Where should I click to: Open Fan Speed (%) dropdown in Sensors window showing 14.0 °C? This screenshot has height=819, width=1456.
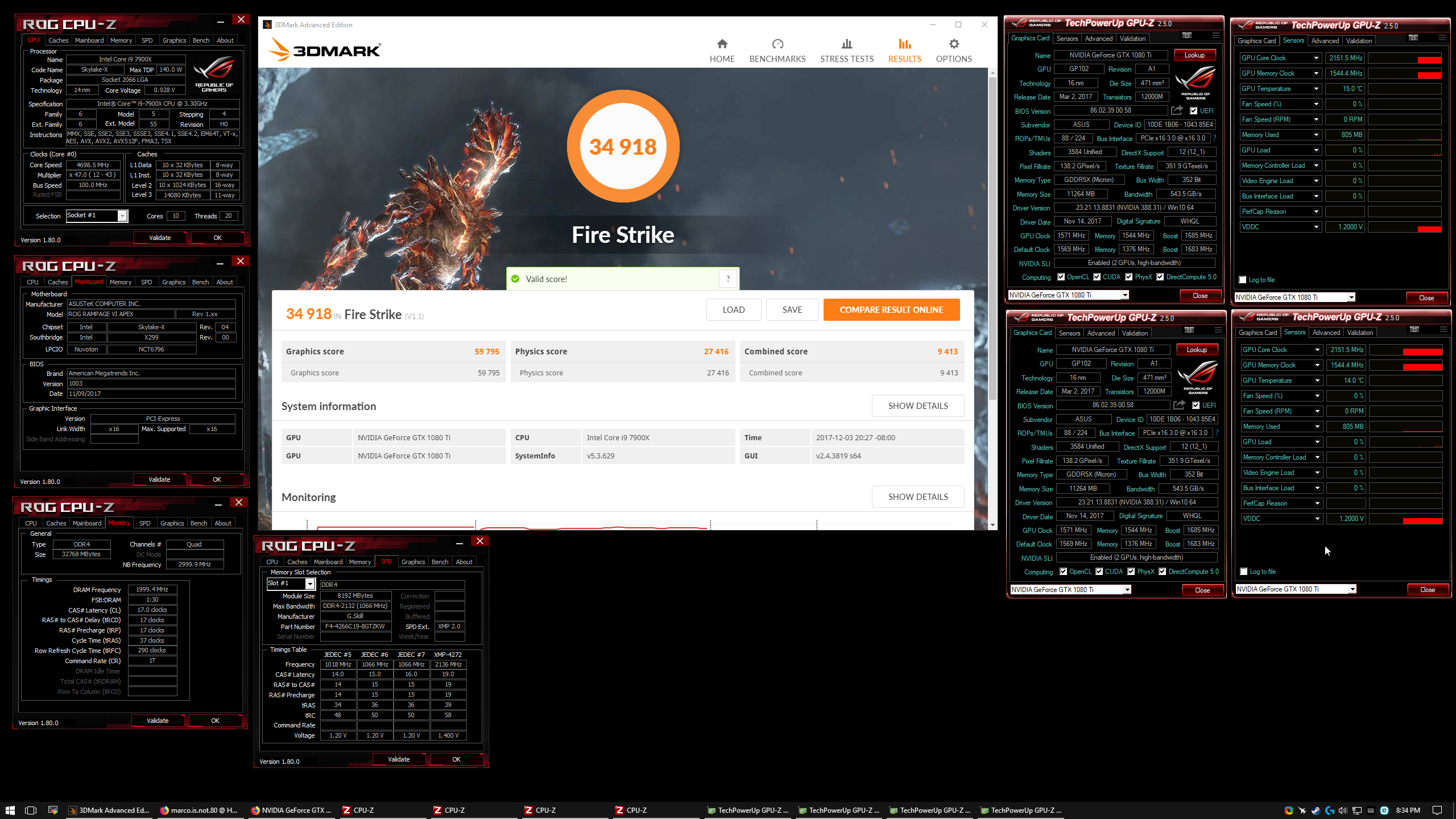(x=1317, y=396)
